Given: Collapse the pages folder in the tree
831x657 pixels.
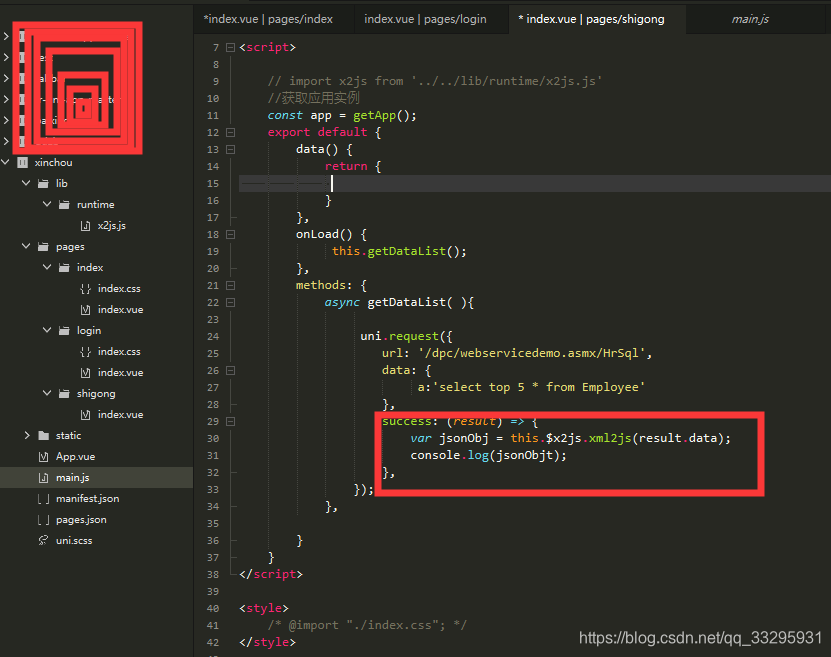Looking at the screenshot, I should (26, 246).
